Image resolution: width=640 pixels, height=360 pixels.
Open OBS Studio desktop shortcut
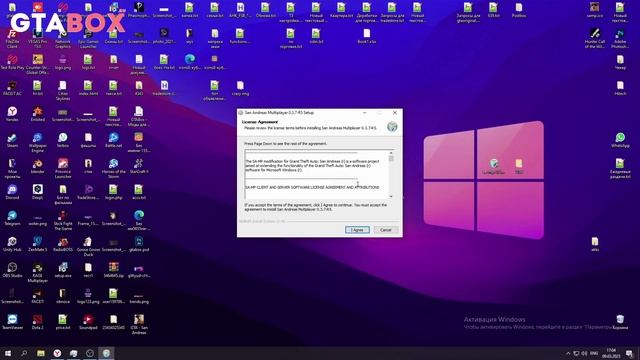pyautogui.click(x=12, y=270)
